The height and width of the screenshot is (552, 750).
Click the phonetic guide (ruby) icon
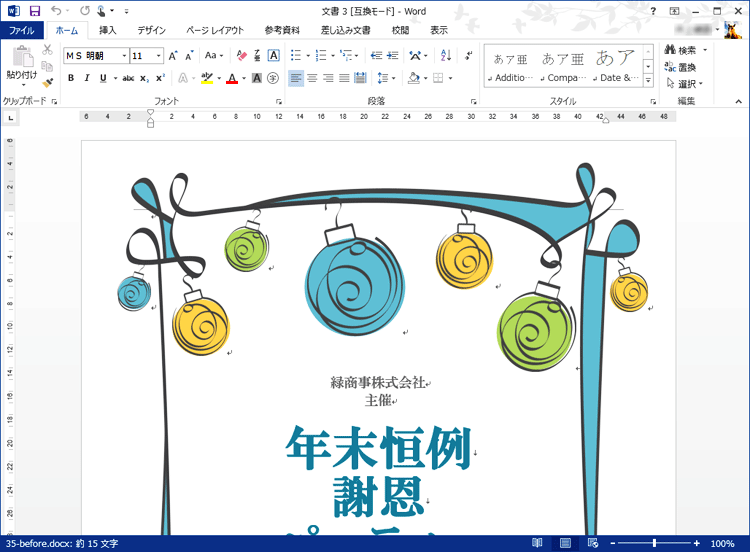[x=257, y=56]
